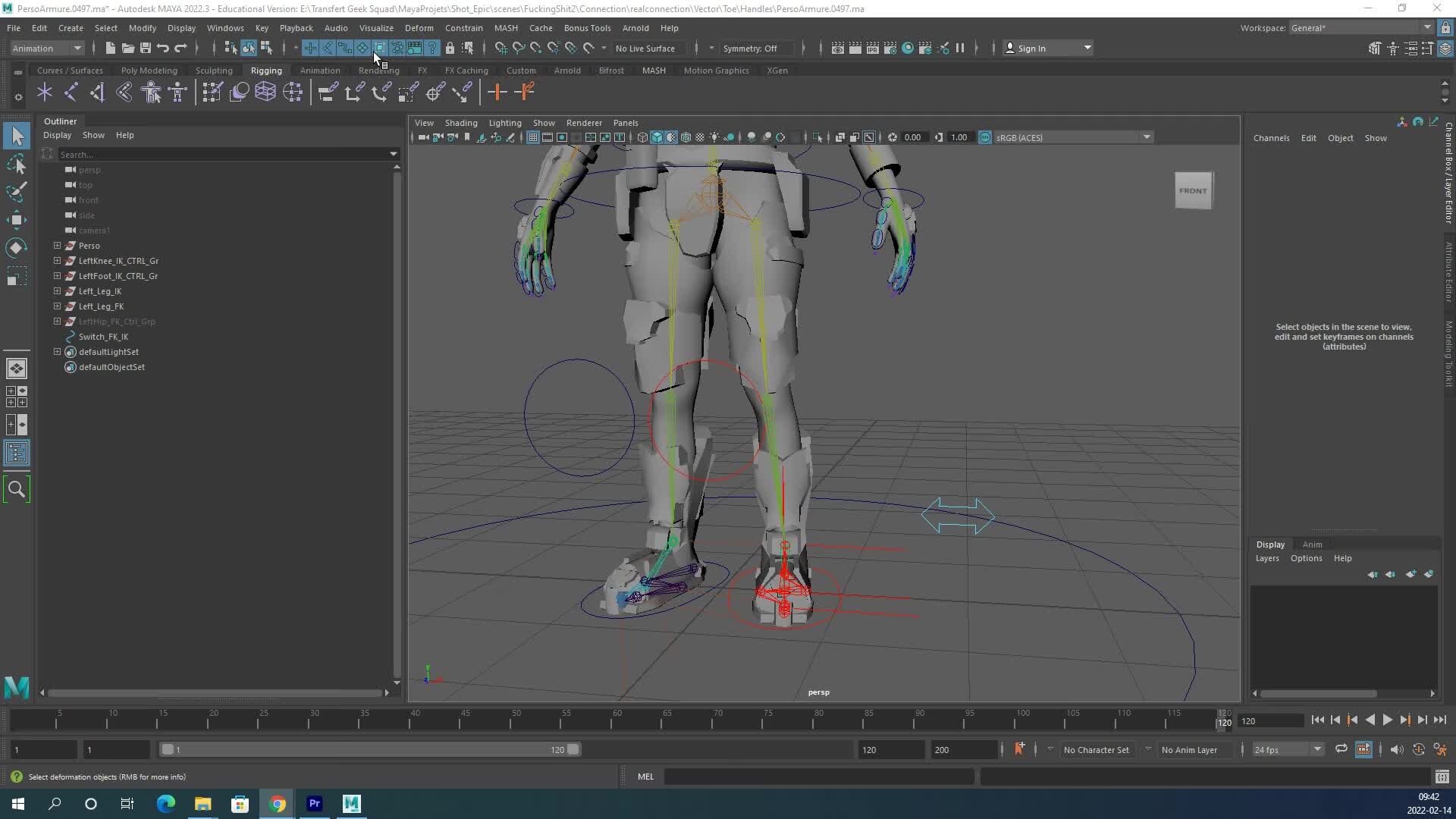1456x819 pixels.
Task: Select the Parent Constraint icon
Action: coord(328,92)
